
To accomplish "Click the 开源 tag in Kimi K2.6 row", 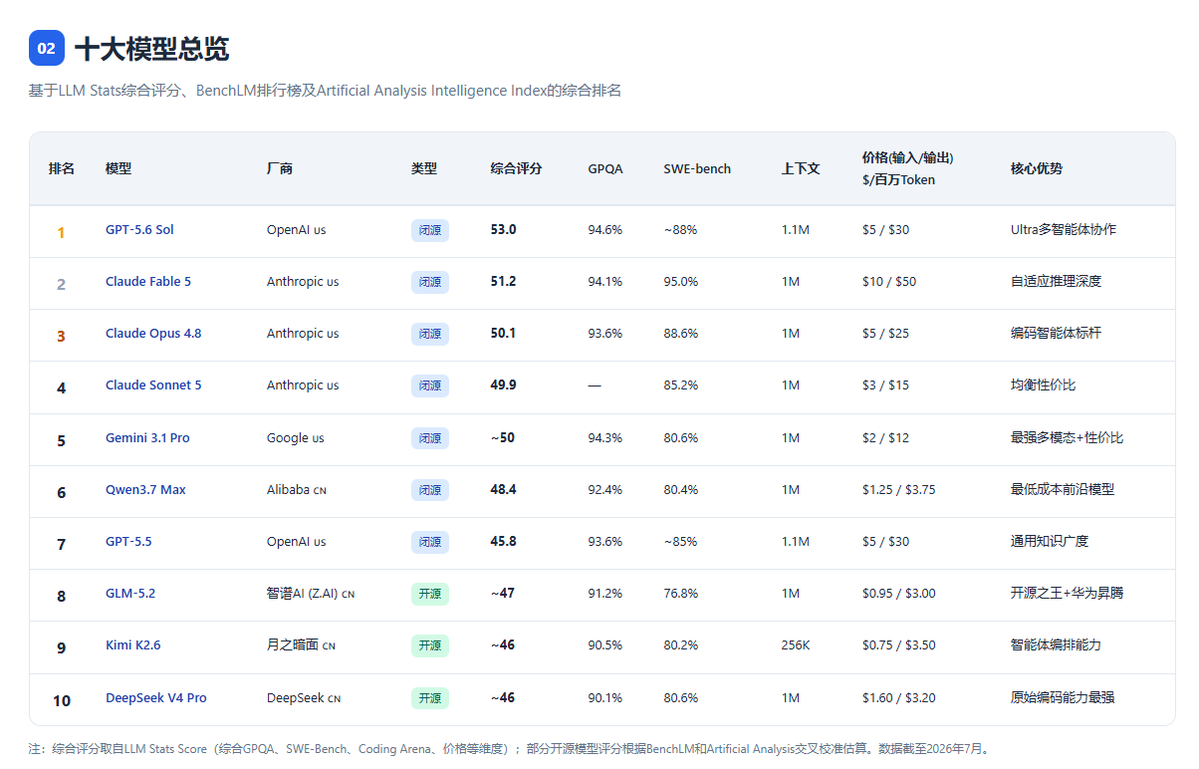I will tap(430, 646).
